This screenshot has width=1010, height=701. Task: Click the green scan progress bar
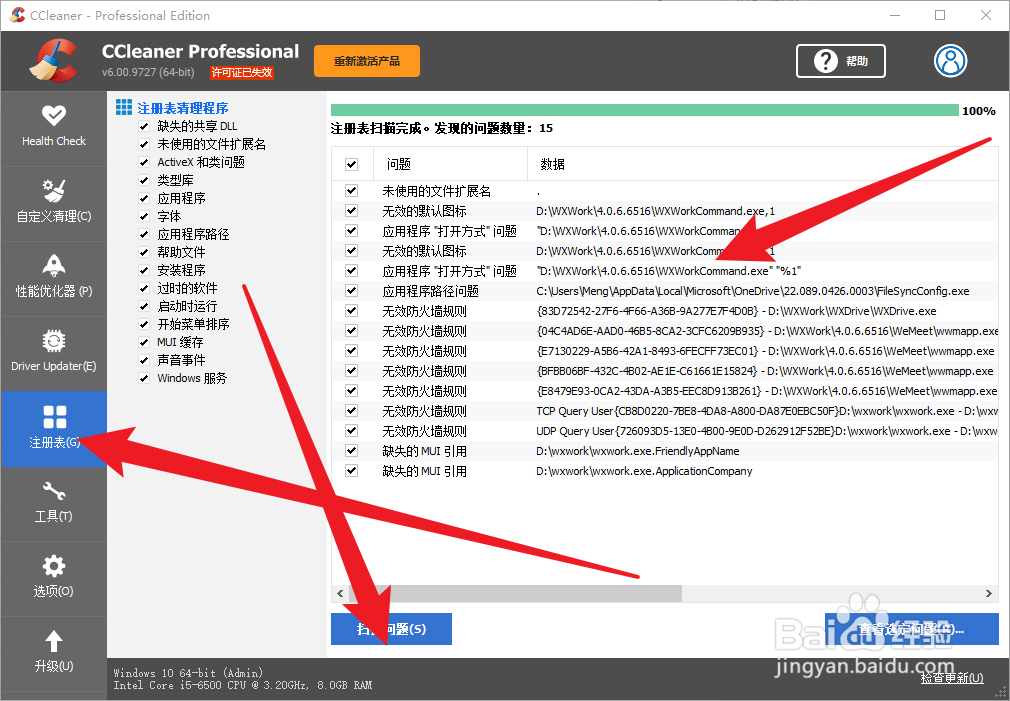pyautogui.click(x=644, y=110)
